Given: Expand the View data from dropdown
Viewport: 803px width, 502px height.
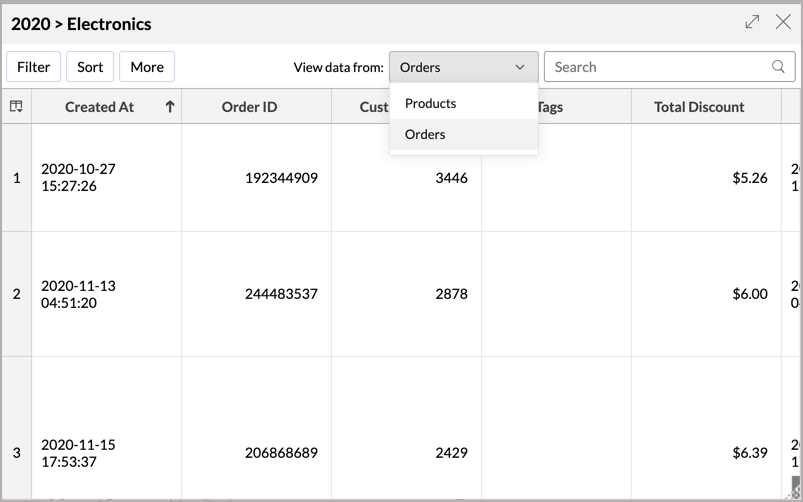Looking at the screenshot, I should [x=463, y=67].
